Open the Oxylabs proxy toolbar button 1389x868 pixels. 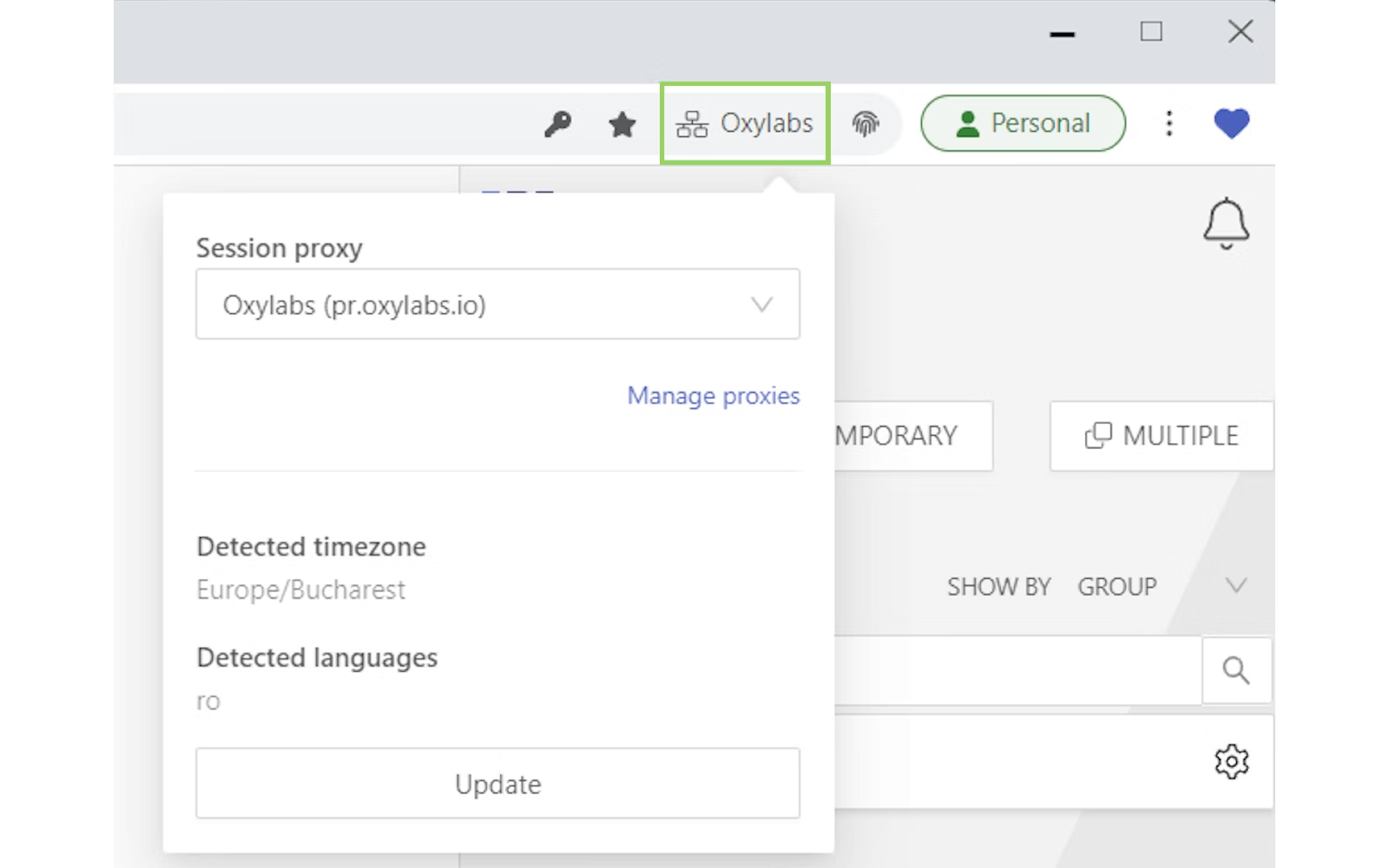point(745,123)
